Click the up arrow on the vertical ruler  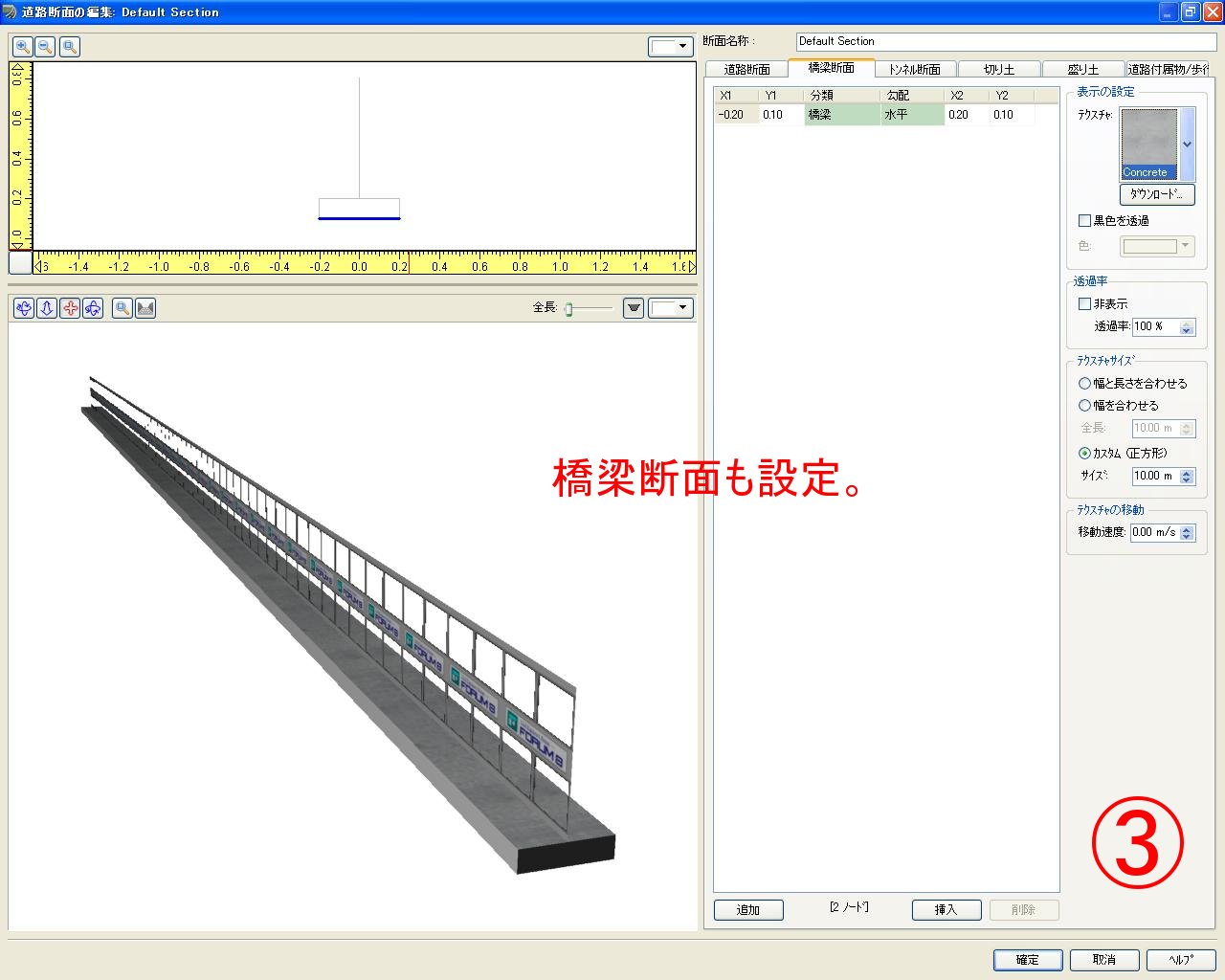(17, 67)
